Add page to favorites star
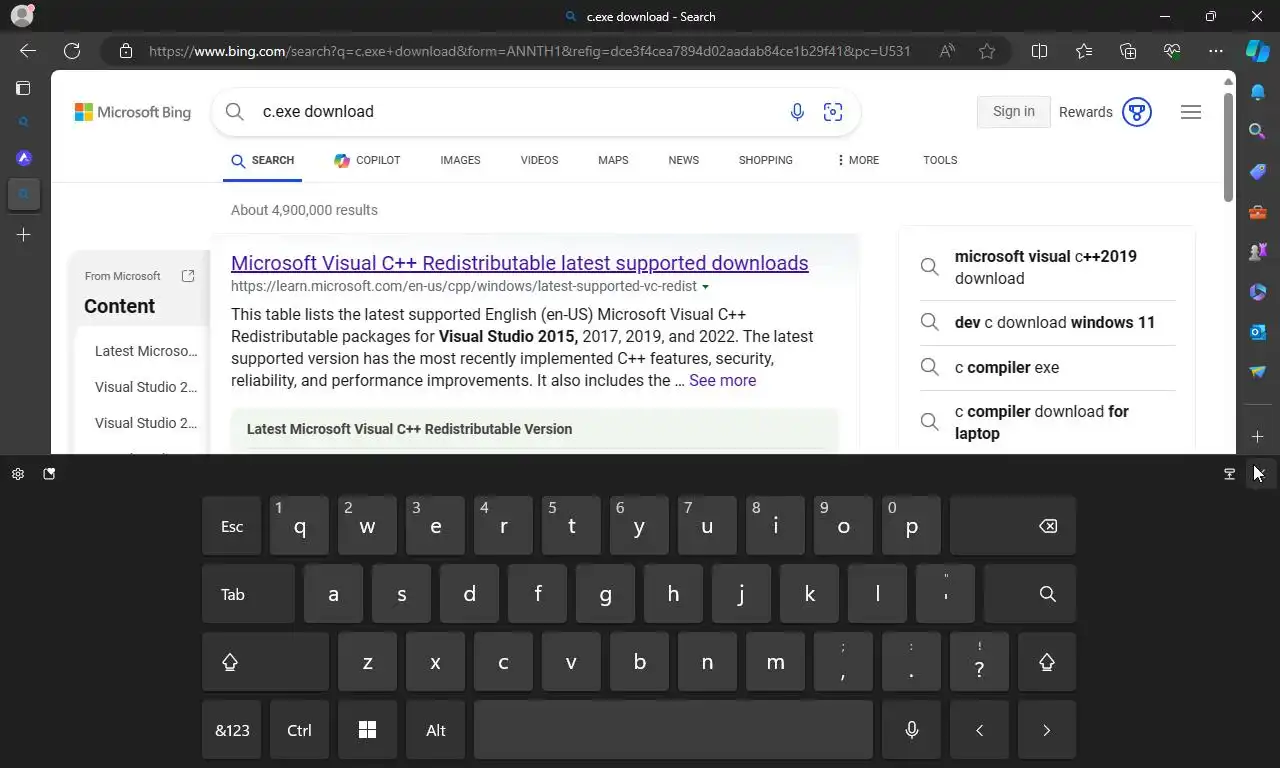1280x768 pixels. point(987,51)
